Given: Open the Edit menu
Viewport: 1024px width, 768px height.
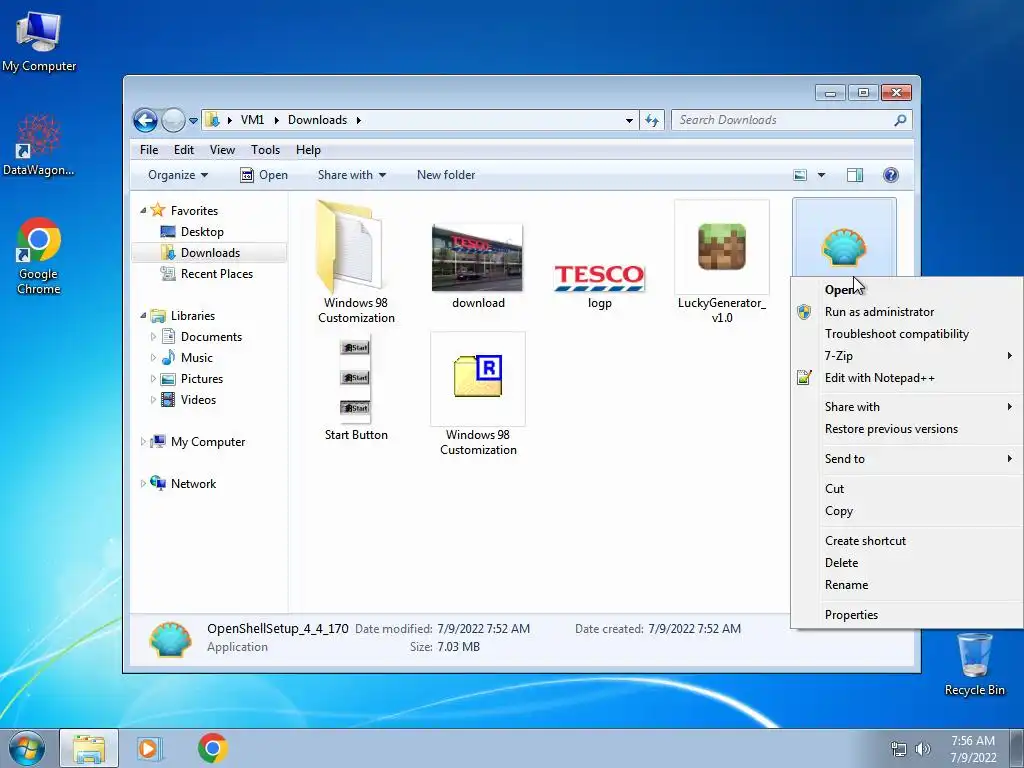Looking at the screenshot, I should 184,150.
